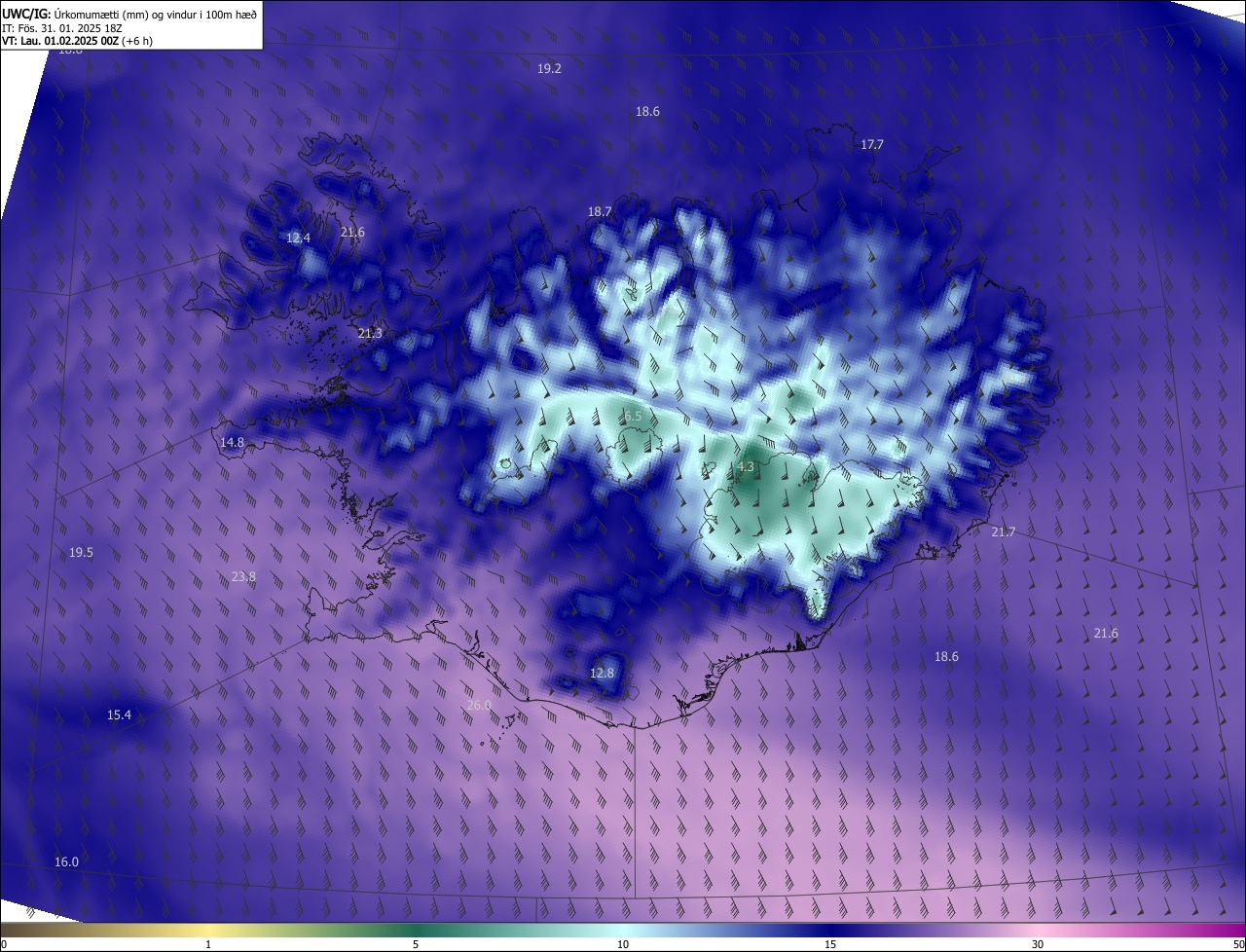
Task: Click the 14.8 value label on the map
Action: click(232, 442)
